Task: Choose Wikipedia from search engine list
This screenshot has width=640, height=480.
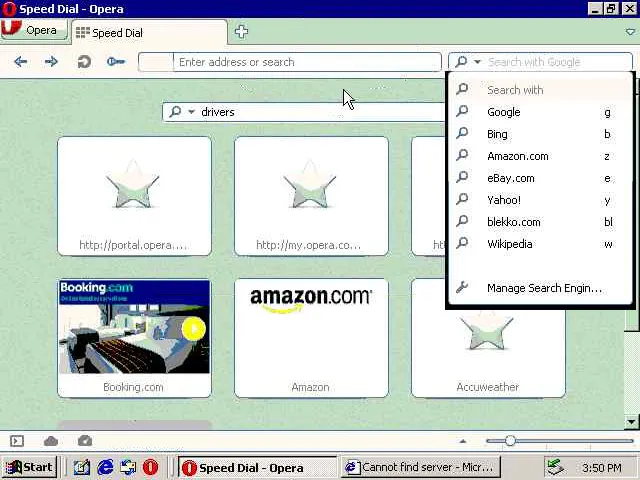Action: point(540,244)
